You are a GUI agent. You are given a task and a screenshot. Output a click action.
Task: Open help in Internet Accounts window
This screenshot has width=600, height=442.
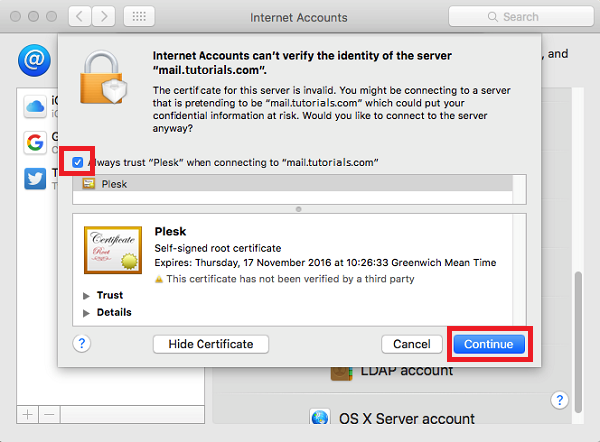[559, 400]
